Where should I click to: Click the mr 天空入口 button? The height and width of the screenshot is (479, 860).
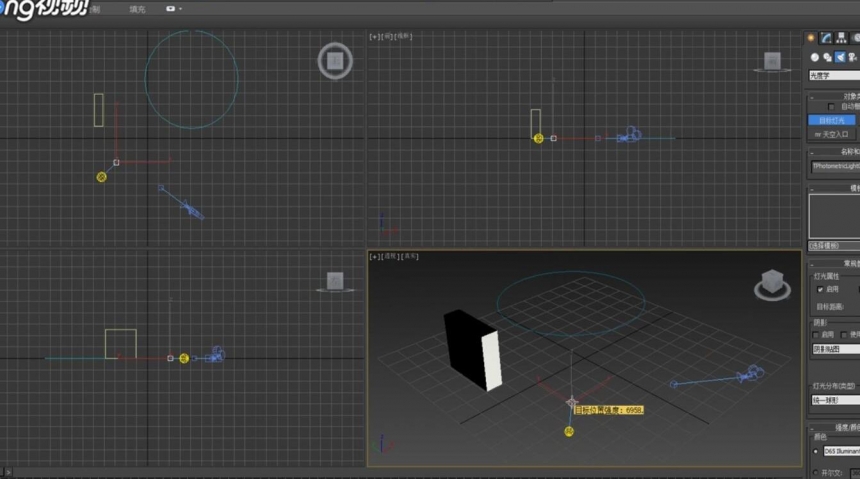831,134
